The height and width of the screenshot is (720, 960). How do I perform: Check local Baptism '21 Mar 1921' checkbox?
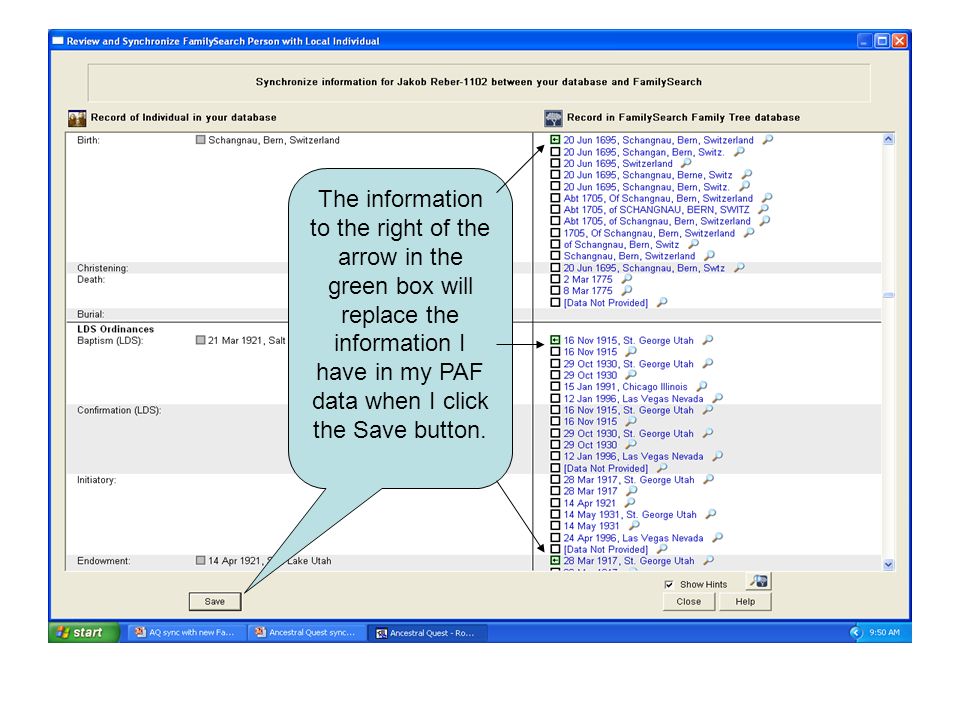pos(200,340)
